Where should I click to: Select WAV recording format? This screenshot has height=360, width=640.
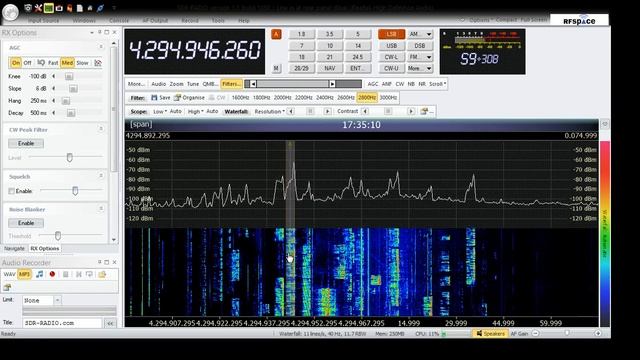(x=9, y=274)
